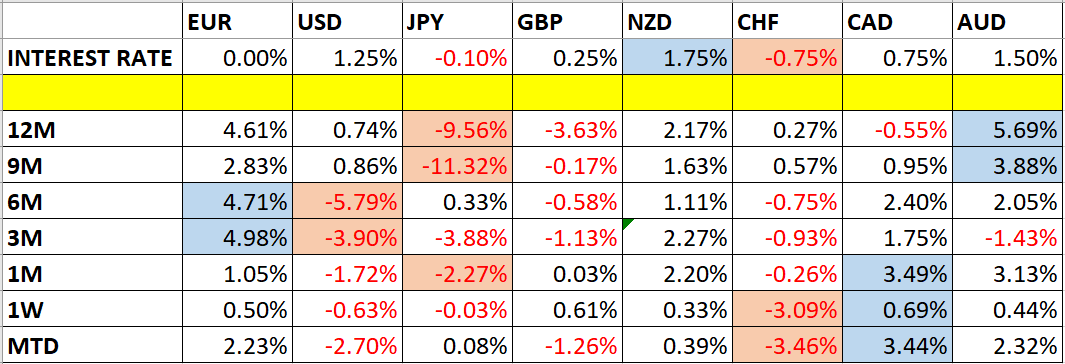The image size is (1065, 364).
Task: Select the CAD 1M cell showing 3.49%
Action: pos(898,274)
